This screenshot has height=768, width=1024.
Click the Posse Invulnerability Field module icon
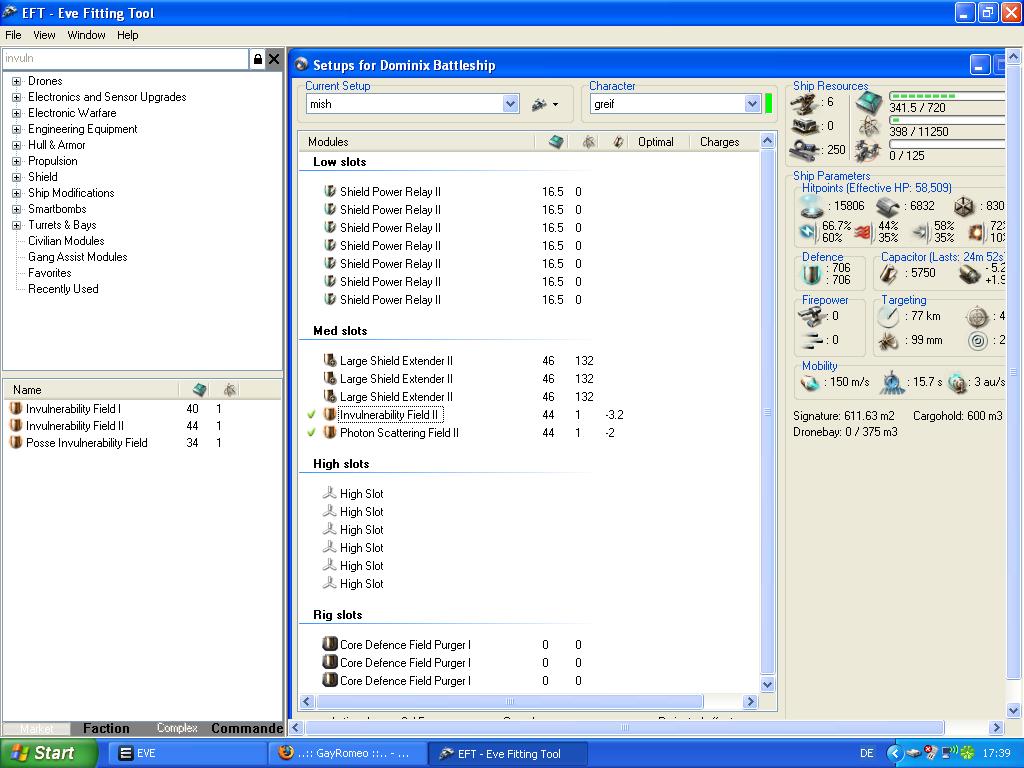[x=16, y=443]
